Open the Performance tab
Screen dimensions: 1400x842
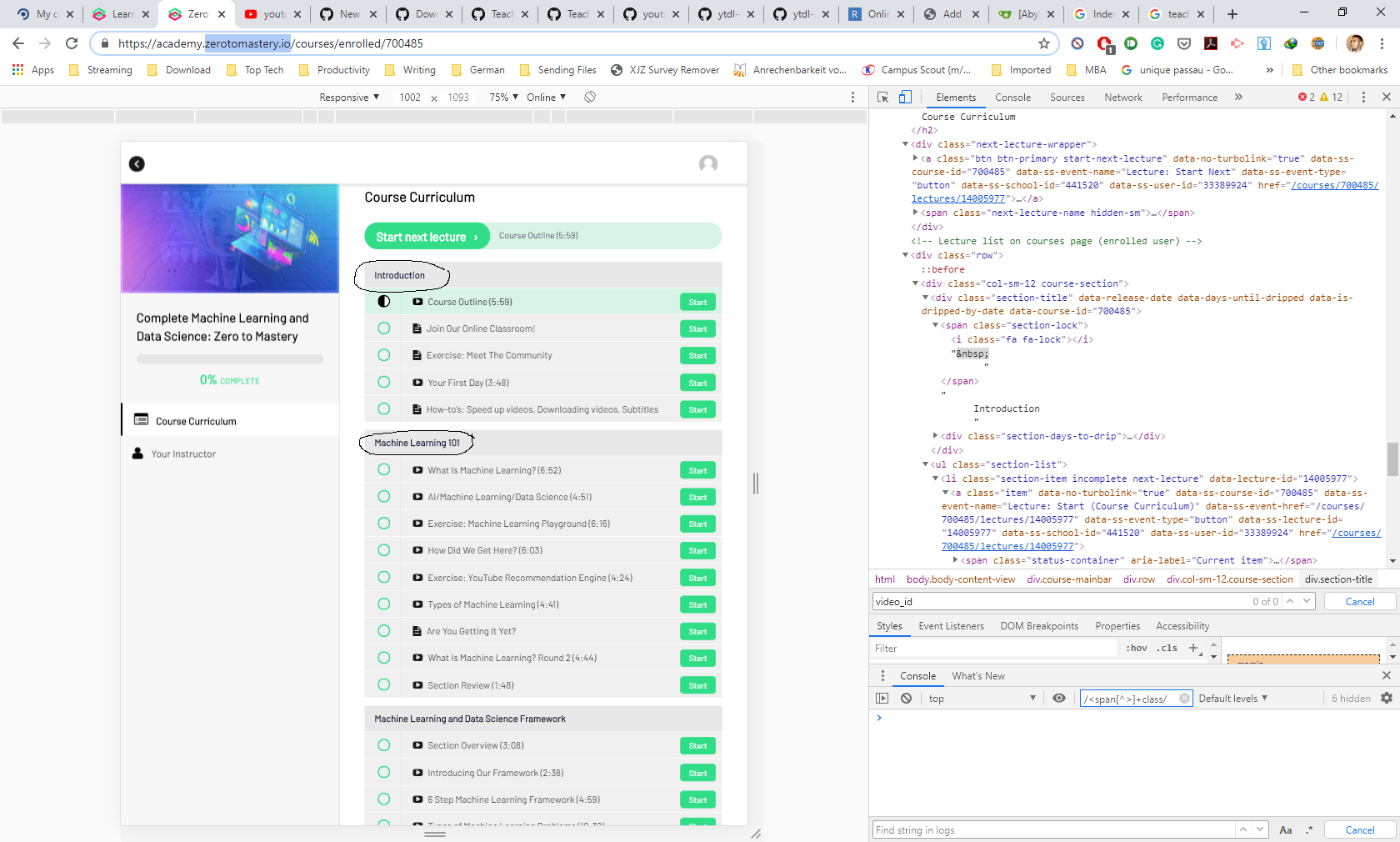tap(1189, 98)
